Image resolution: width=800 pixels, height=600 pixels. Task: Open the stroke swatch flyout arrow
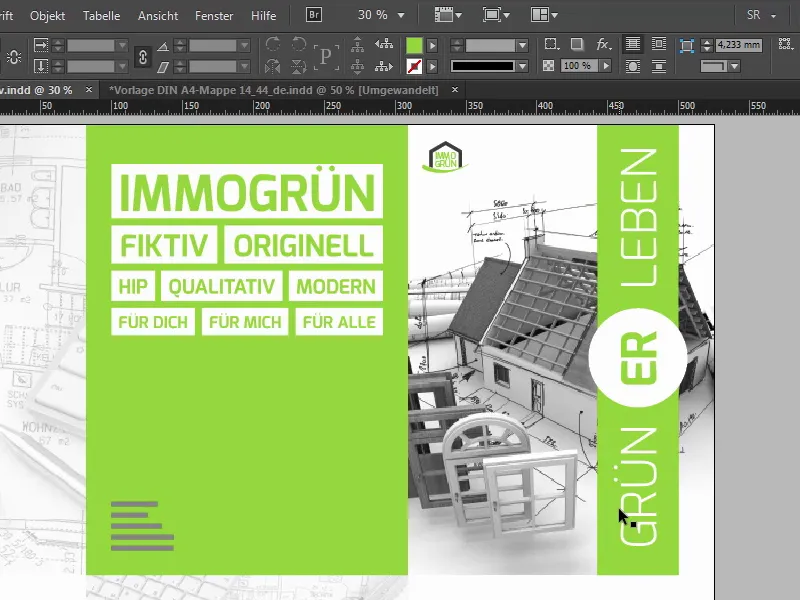click(x=432, y=66)
